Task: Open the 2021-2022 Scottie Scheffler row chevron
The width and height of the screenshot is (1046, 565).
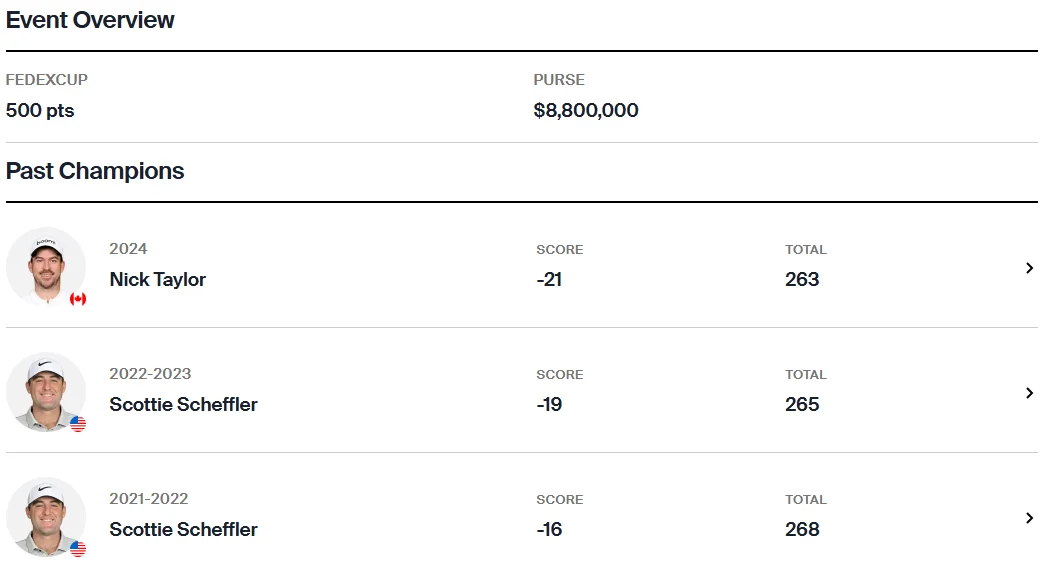Action: [x=1029, y=518]
